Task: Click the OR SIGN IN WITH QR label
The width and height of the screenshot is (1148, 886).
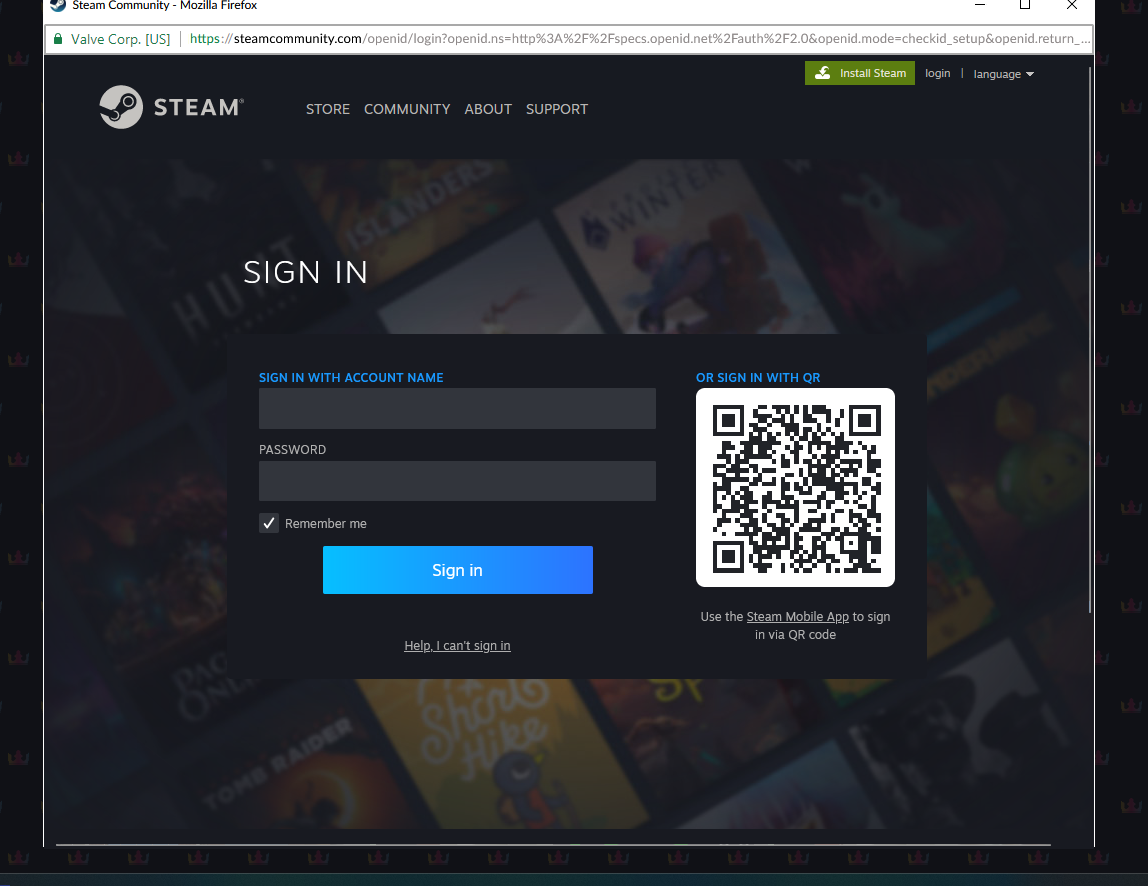Action: point(758,378)
